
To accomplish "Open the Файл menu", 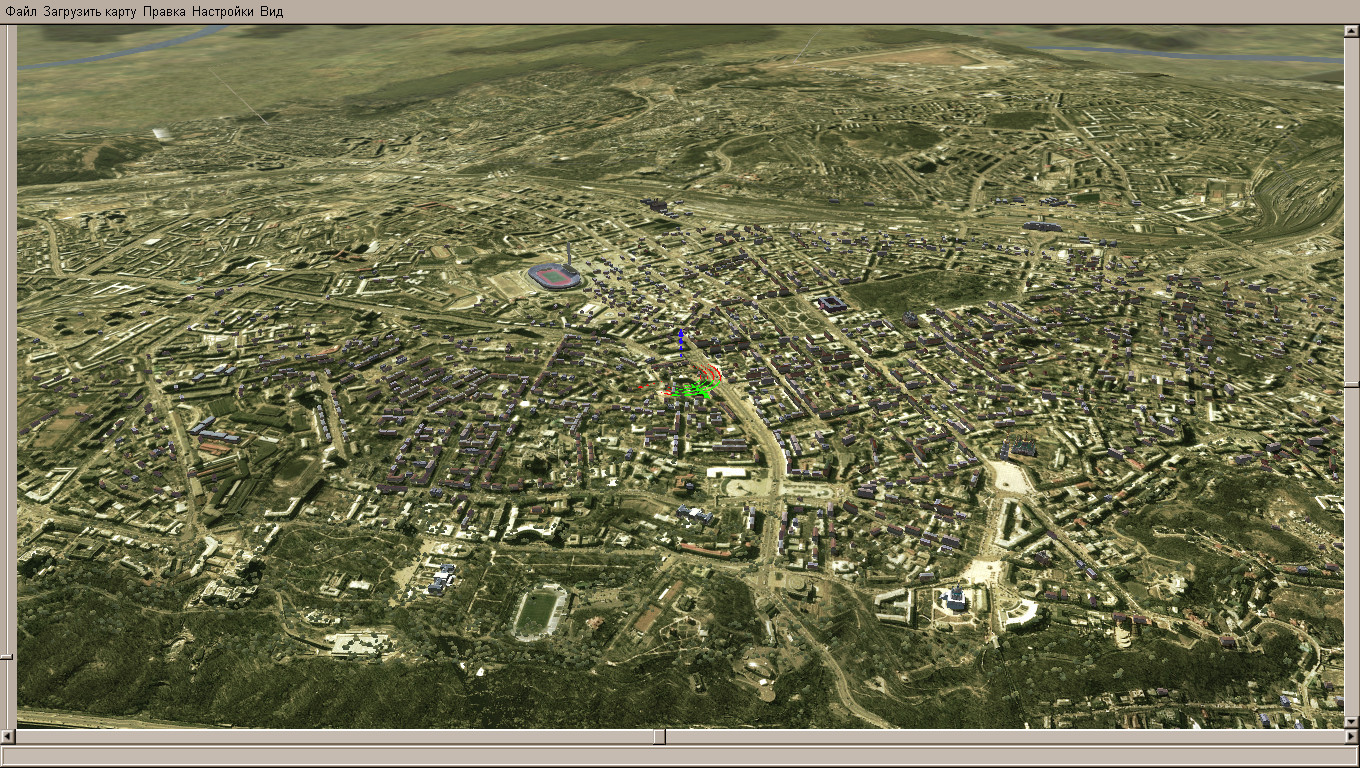I will (21, 12).
